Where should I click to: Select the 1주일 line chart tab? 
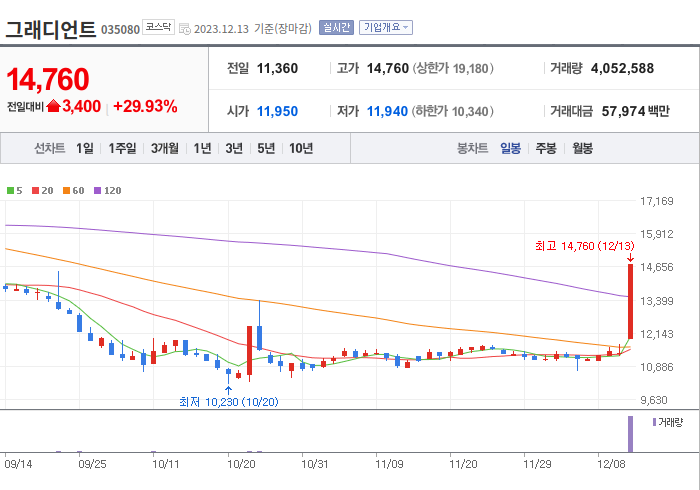pyautogui.click(x=122, y=148)
